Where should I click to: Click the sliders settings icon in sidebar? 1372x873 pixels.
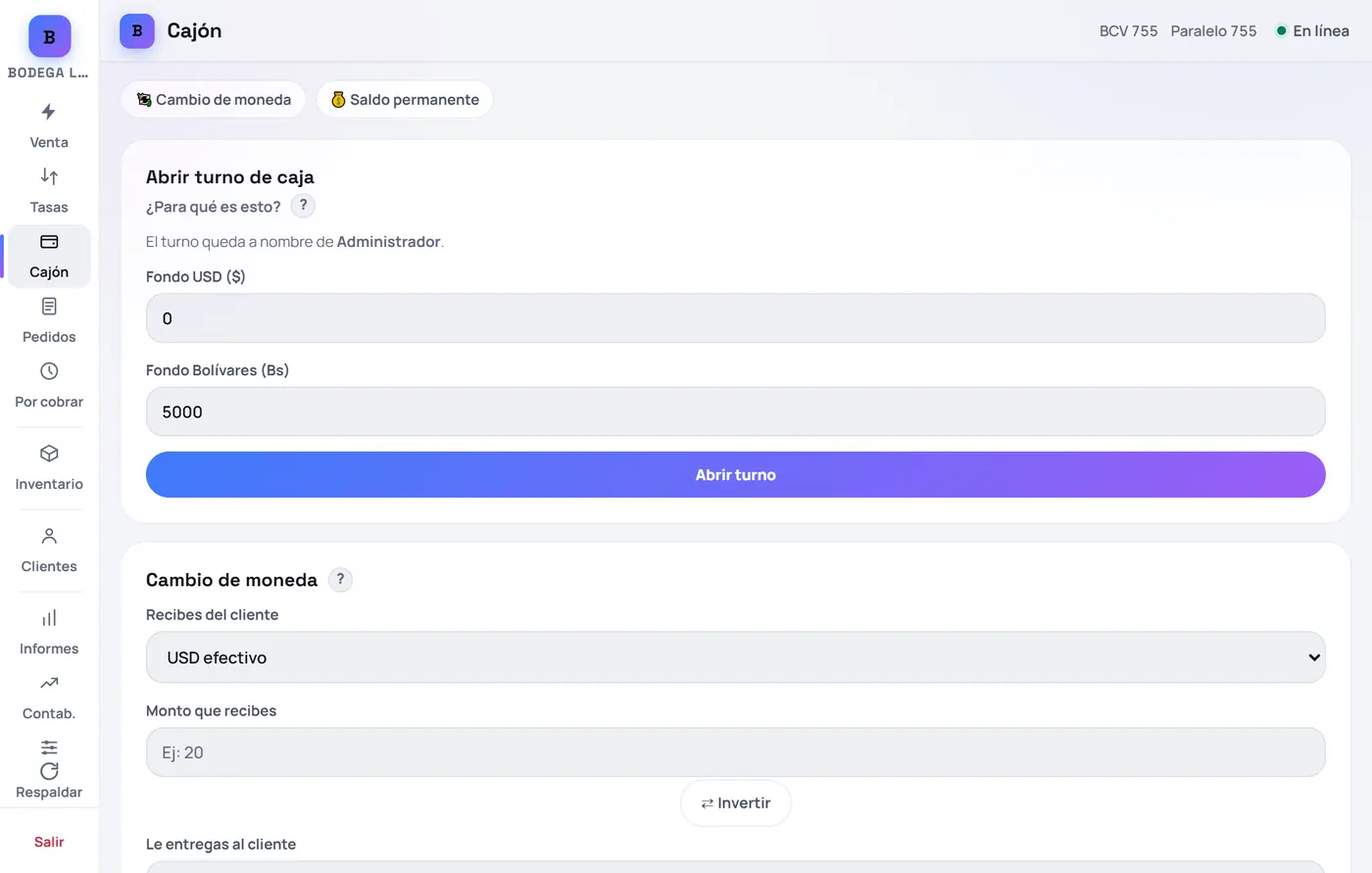pyautogui.click(x=49, y=748)
